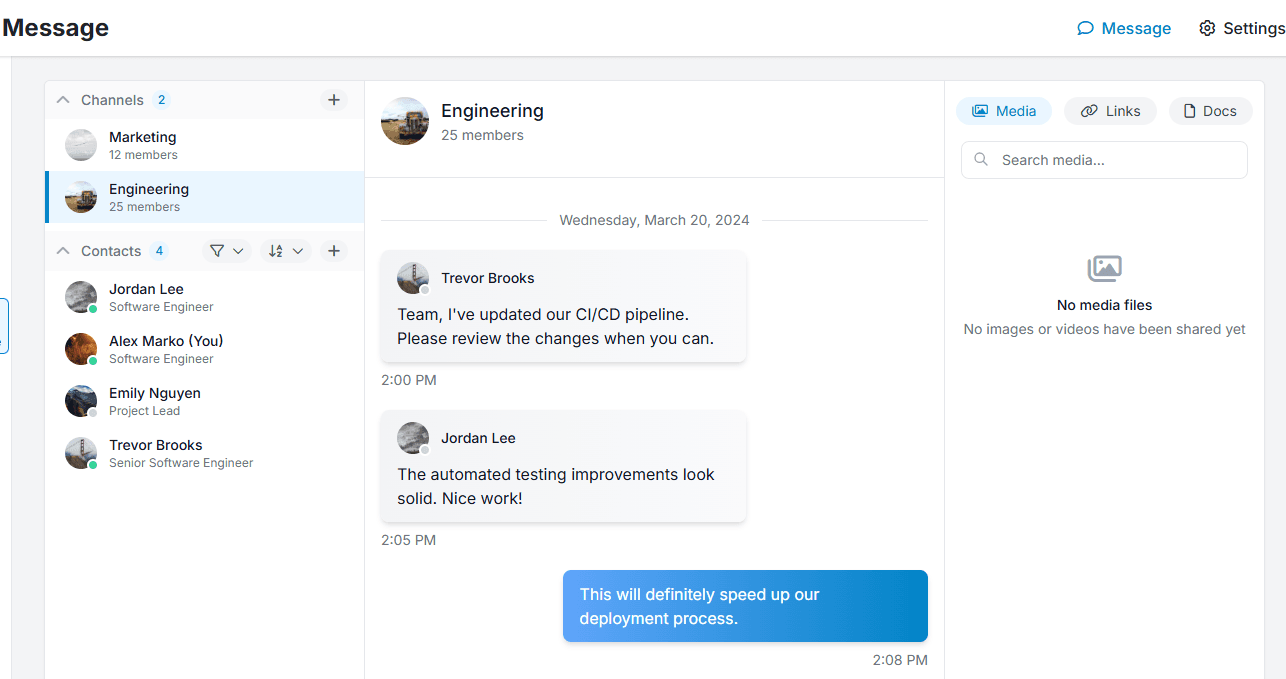The width and height of the screenshot is (1286, 679).
Task: Go to Message via speech bubble icon
Action: point(1085,28)
